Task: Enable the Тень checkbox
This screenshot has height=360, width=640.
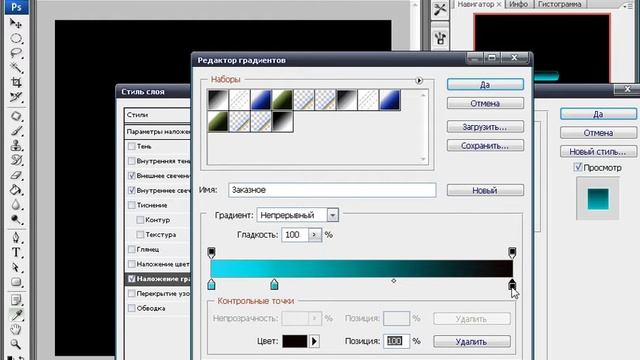Action: click(131, 146)
